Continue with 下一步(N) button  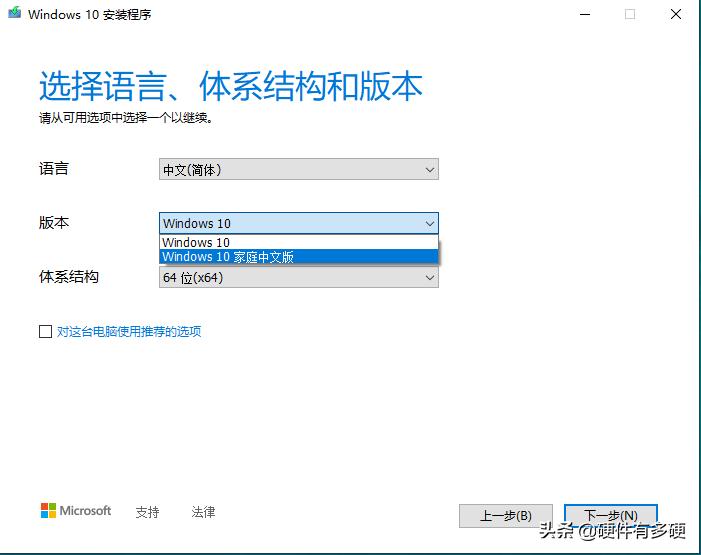point(611,516)
